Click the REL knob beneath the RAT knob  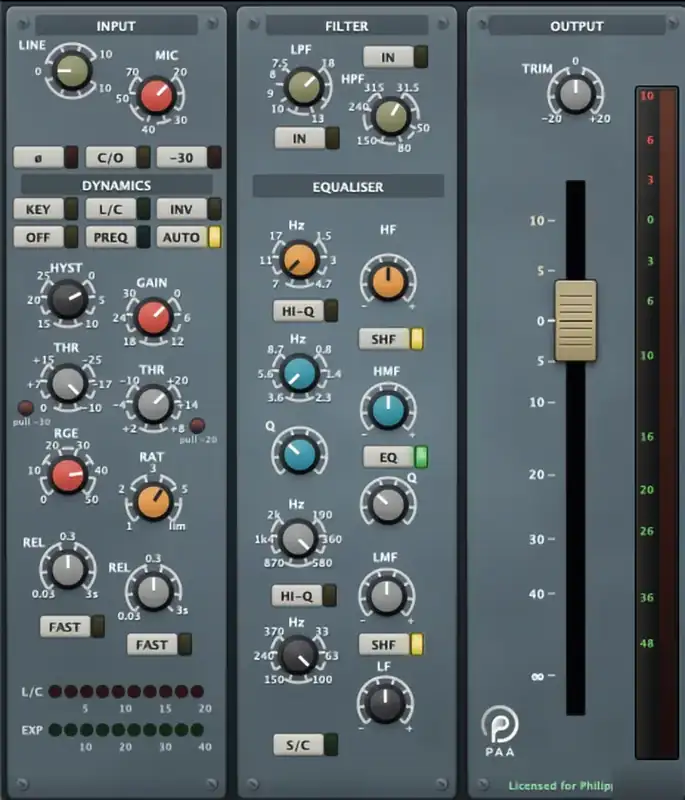click(153, 591)
